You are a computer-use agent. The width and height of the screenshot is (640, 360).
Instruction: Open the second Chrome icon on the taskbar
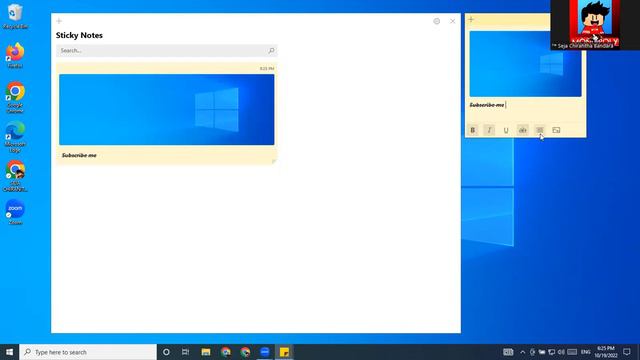pyautogui.click(x=245, y=352)
